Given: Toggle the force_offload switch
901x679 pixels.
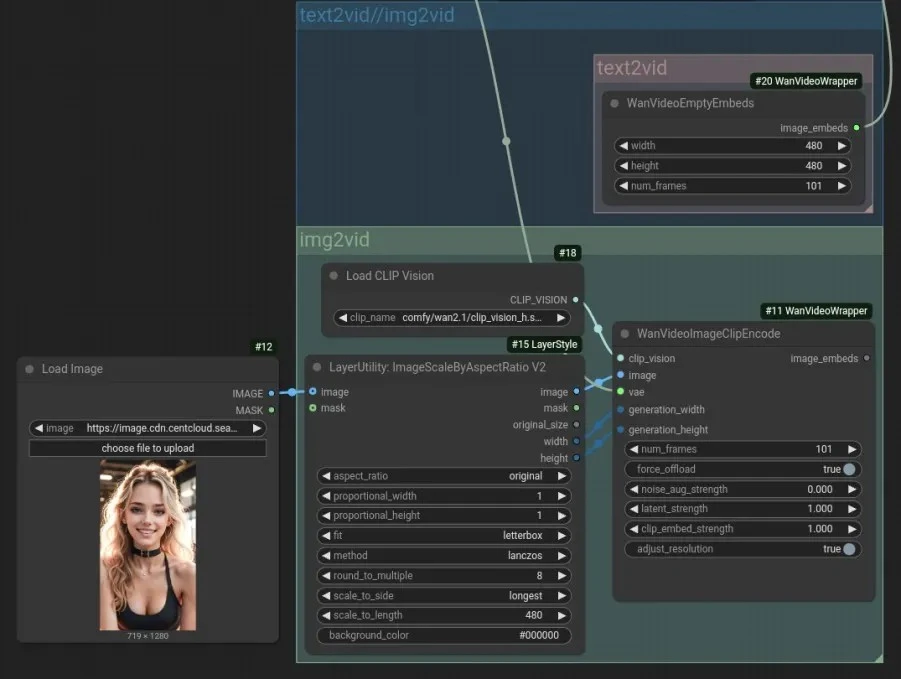Looking at the screenshot, I should [x=849, y=469].
